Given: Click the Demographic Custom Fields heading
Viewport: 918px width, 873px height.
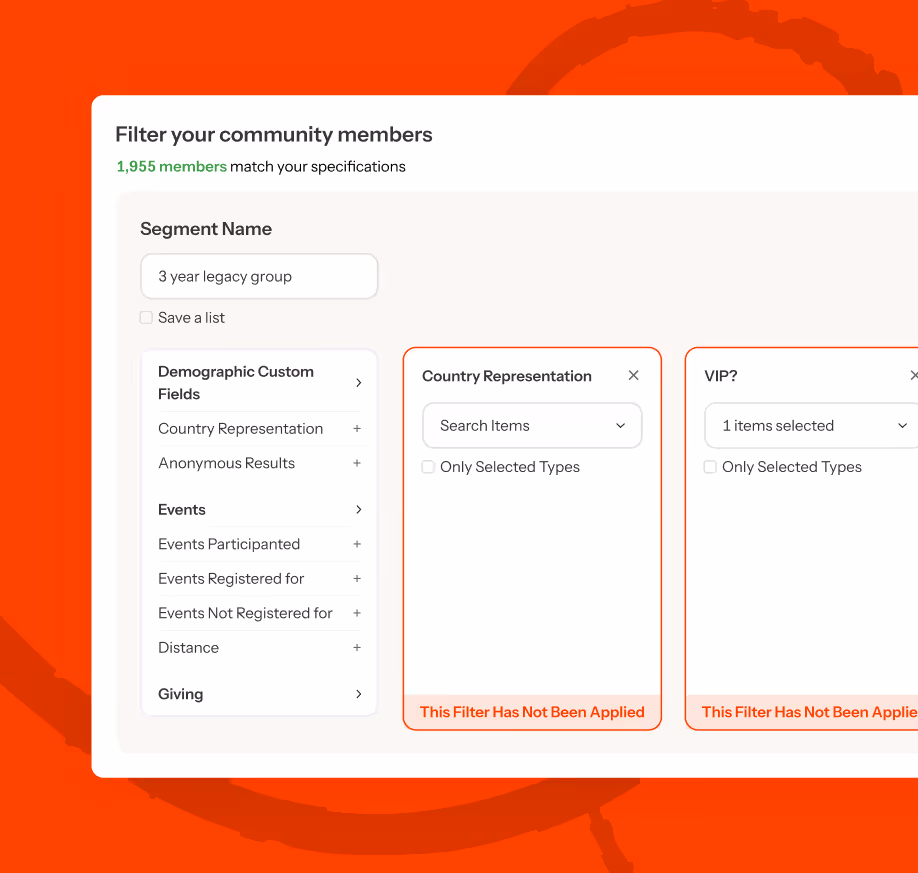Looking at the screenshot, I should (x=236, y=382).
